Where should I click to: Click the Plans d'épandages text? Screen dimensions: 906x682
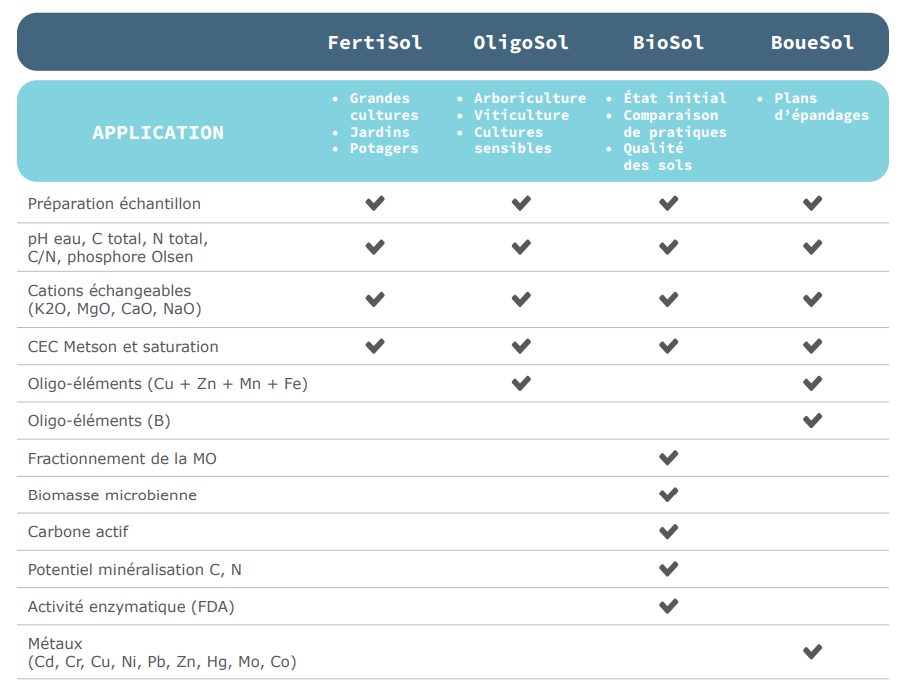(x=821, y=107)
